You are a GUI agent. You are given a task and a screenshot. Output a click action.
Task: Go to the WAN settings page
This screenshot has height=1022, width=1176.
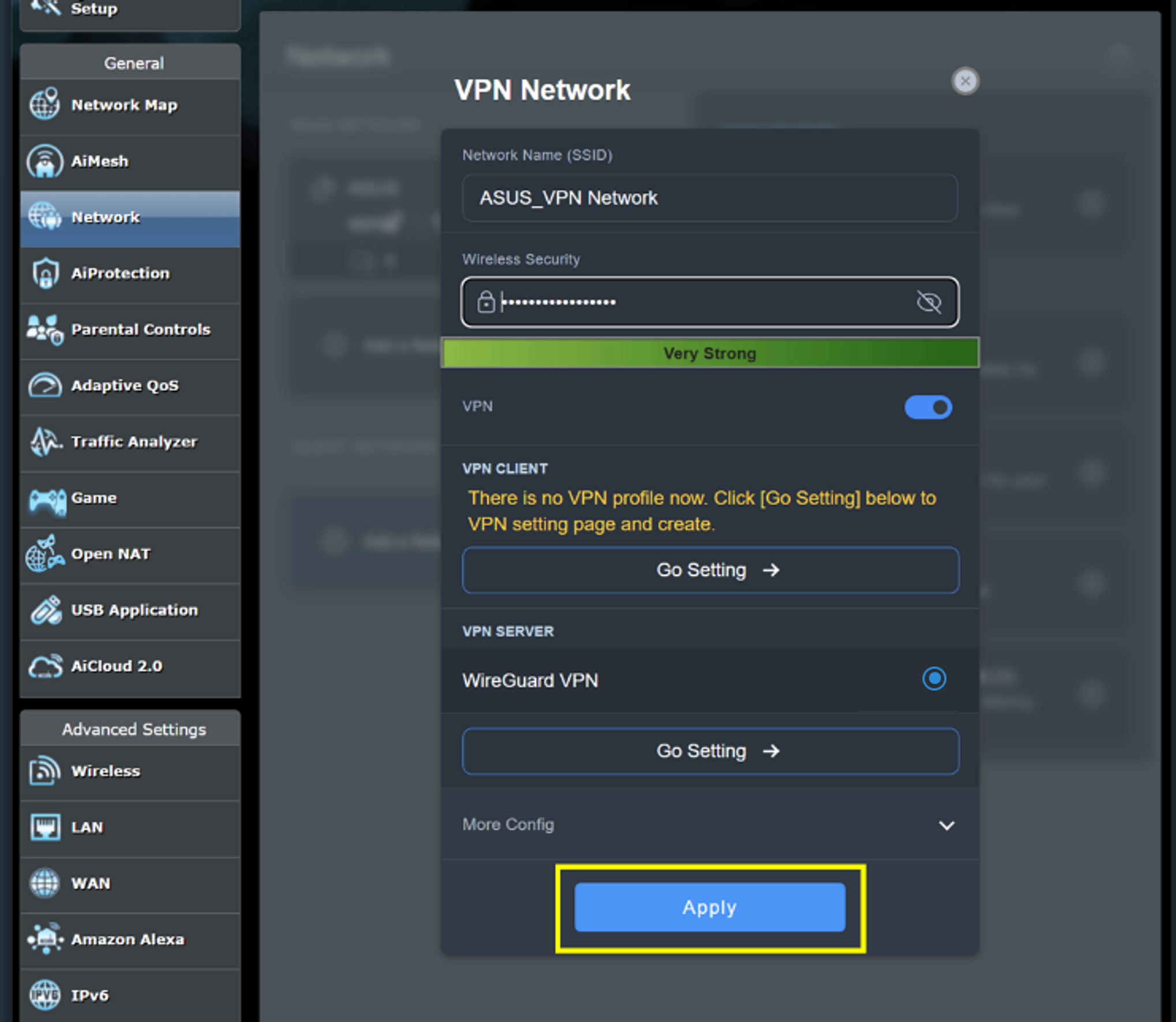pyautogui.click(x=91, y=884)
